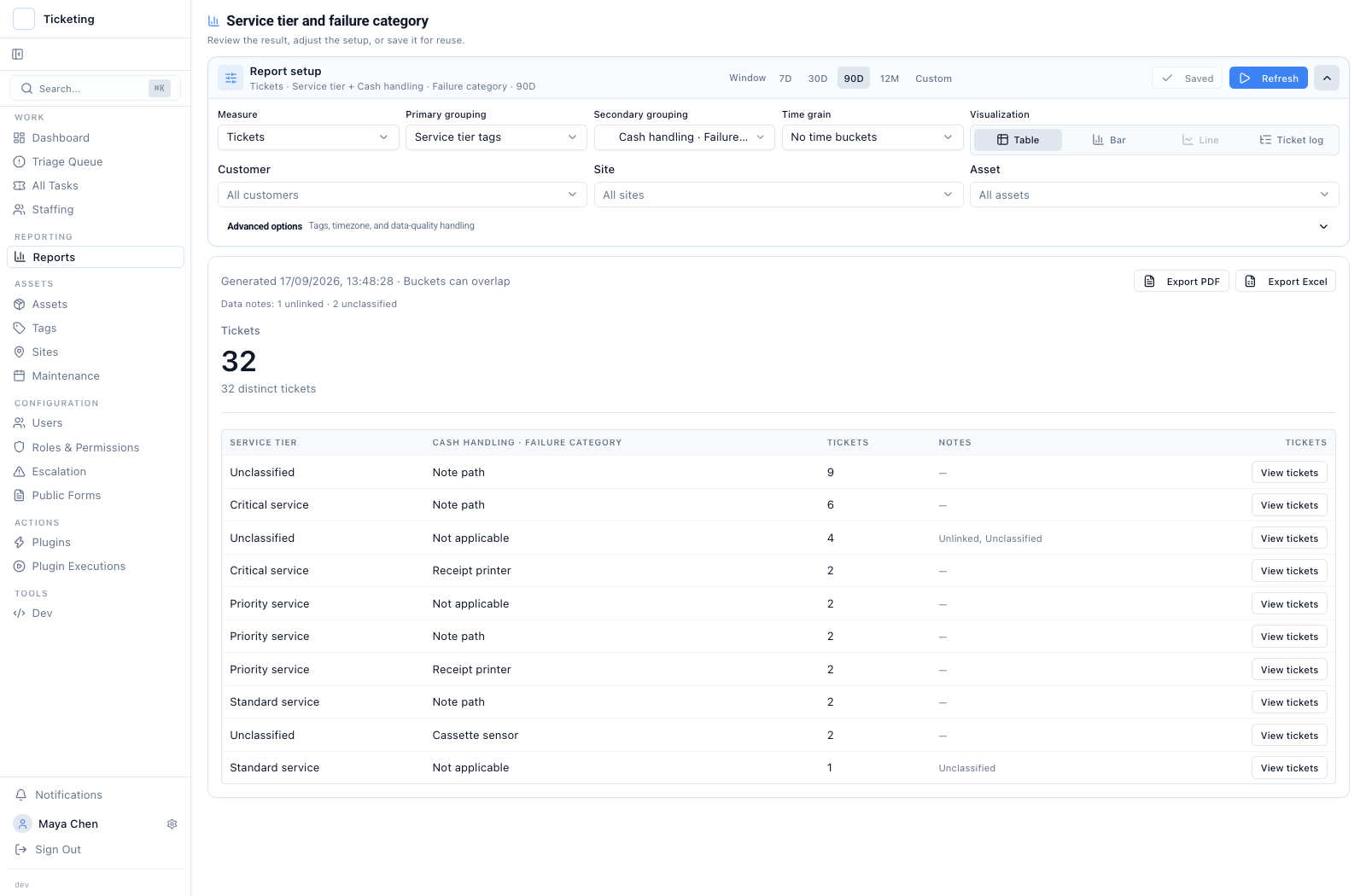View tickets for Critical service Receipt printer
The image size is (1366, 896).
pyautogui.click(x=1289, y=571)
